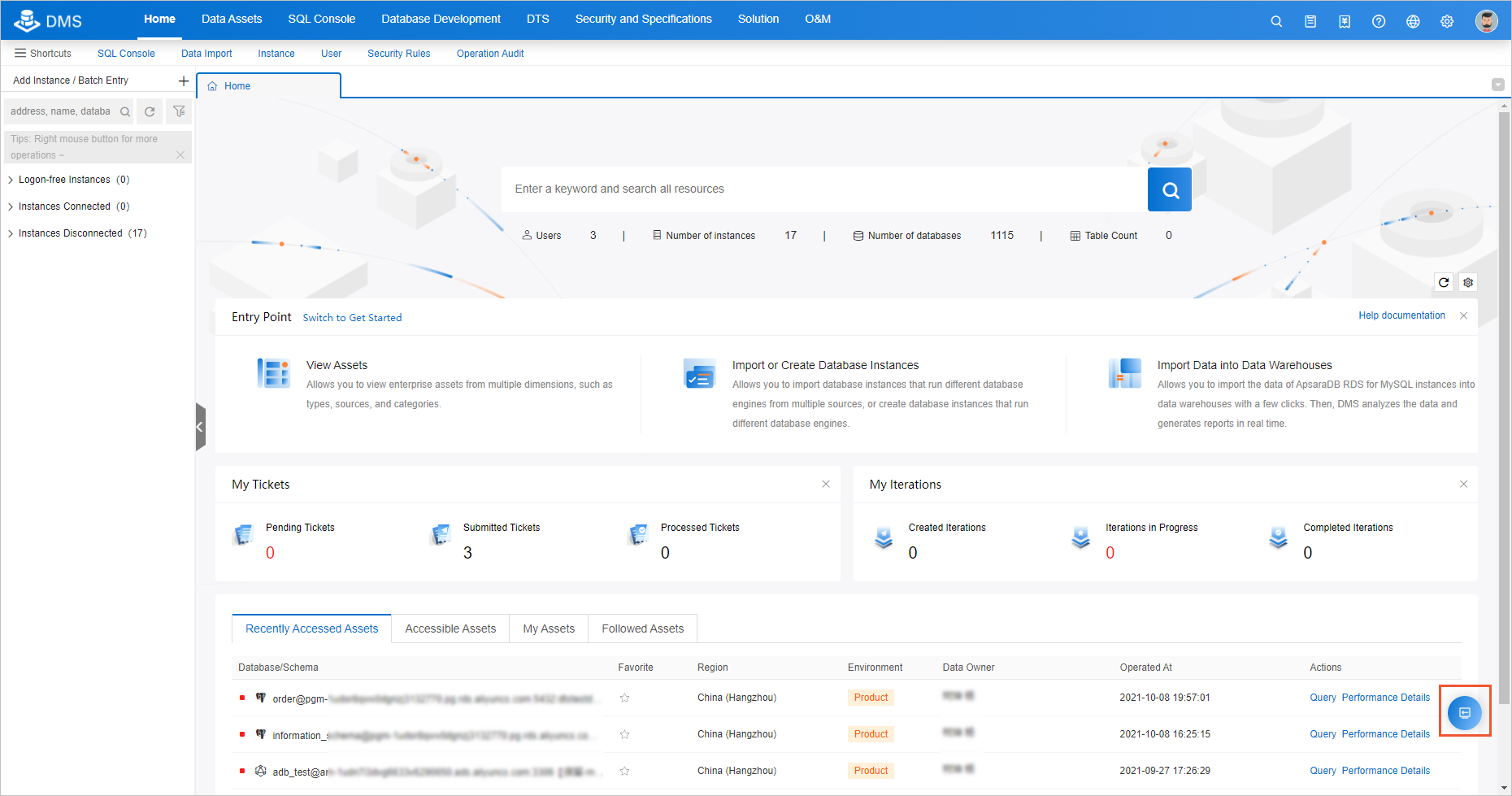Open the DTS menu
This screenshot has height=796, width=1512.
click(x=538, y=19)
